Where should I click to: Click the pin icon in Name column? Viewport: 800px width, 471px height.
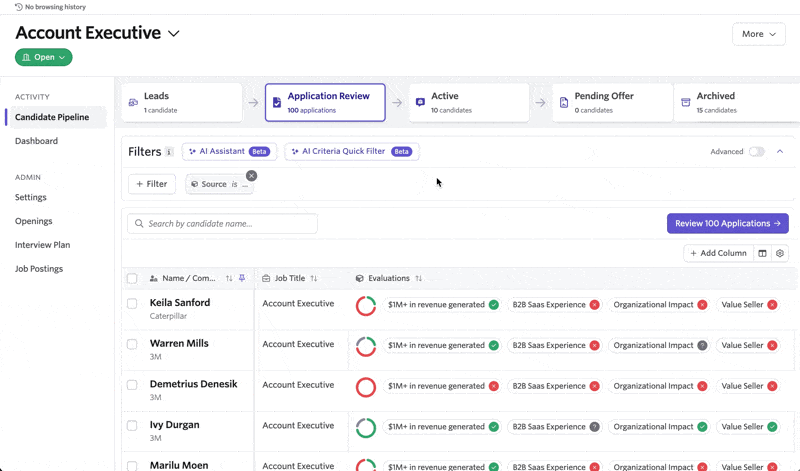[x=242, y=279]
